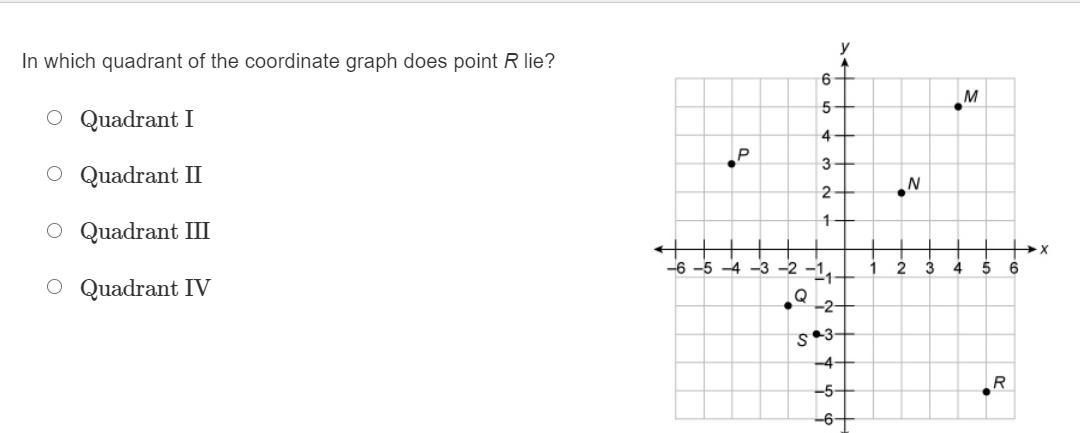Click point R on the graph
The height and width of the screenshot is (433, 1080).
pos(986,391)
